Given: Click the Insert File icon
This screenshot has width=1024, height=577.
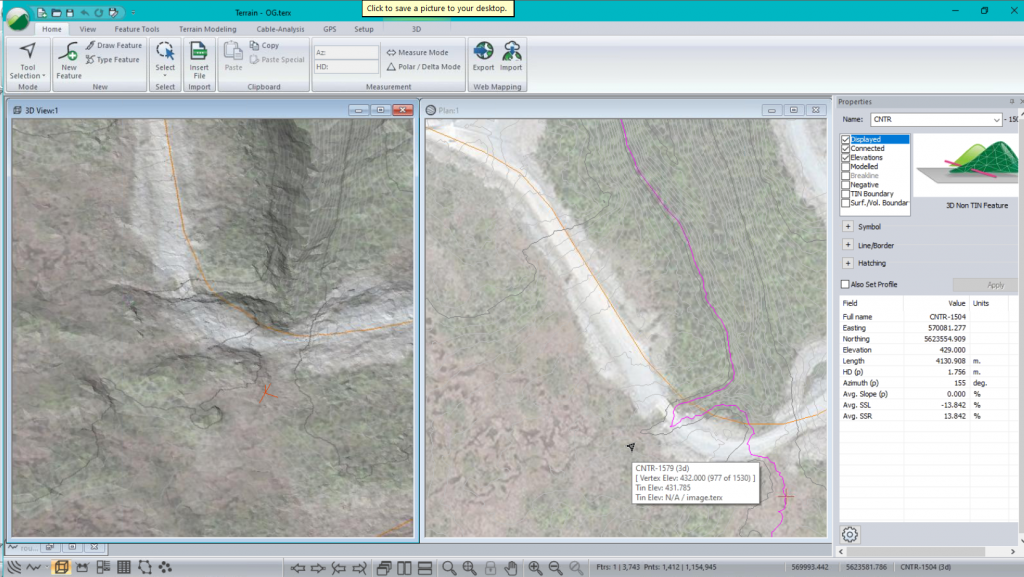Looking at the screenshot, I should [199, 60].
